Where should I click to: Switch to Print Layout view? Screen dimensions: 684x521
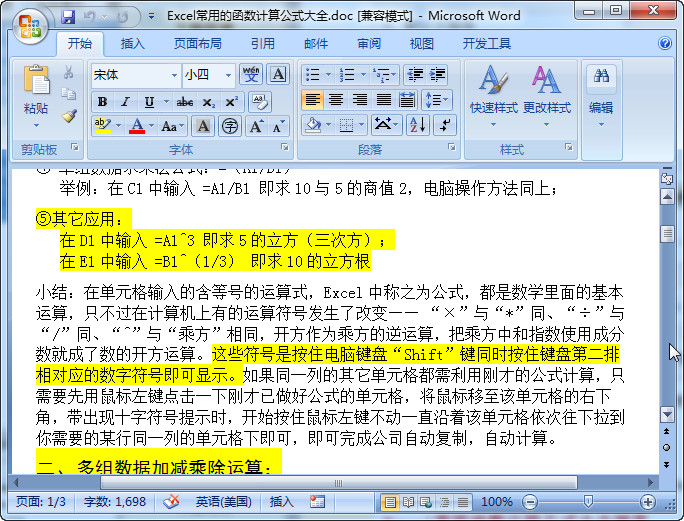[390, 502]
